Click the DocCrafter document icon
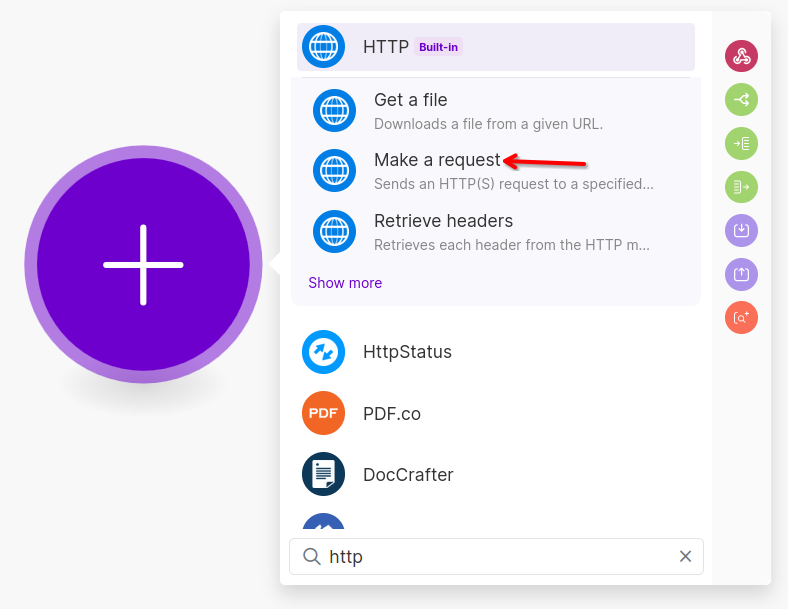This screenshot has width=788, height=609. click(324, 474)
